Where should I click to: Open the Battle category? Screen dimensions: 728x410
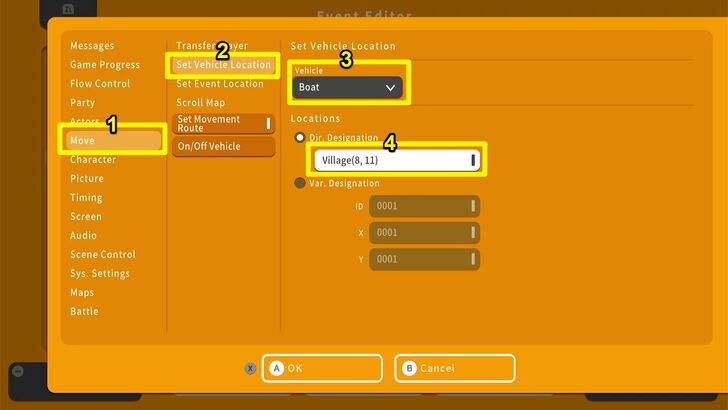[84, 312]
